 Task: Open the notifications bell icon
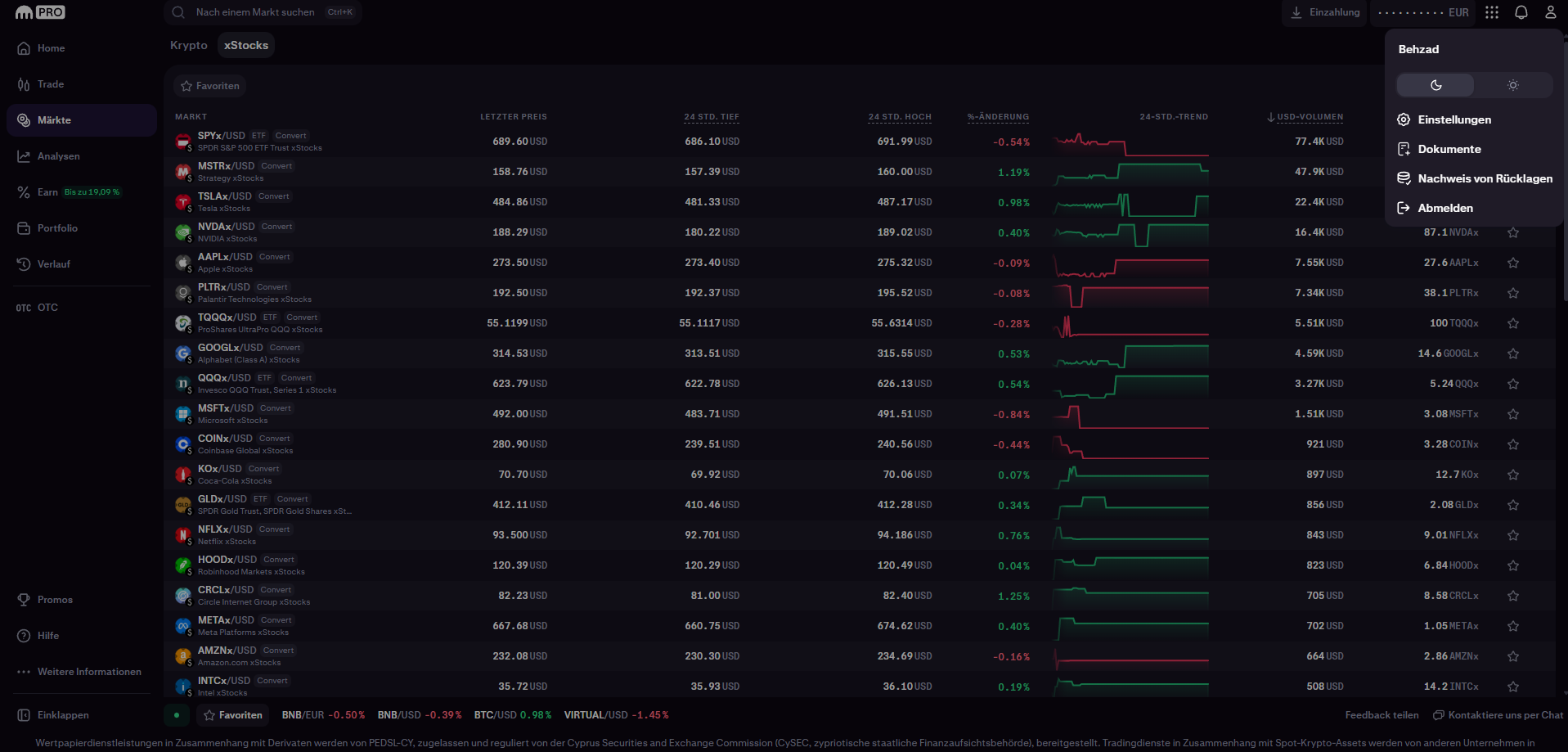(x=1521, y=12)
